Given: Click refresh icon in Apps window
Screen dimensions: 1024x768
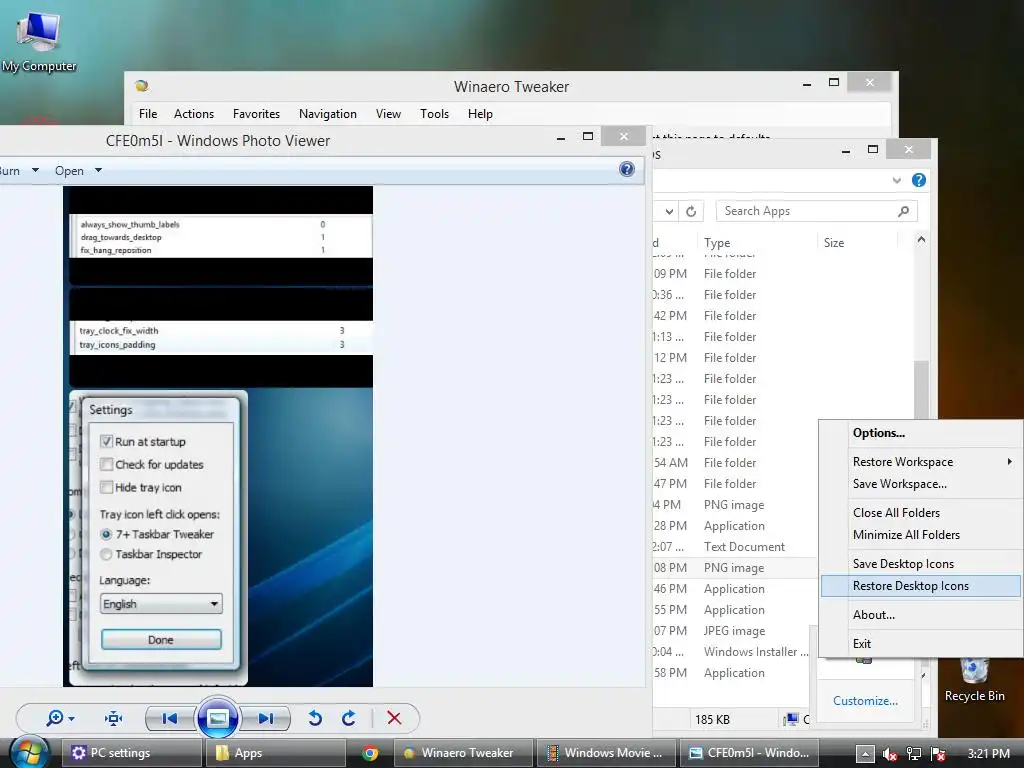Looking at the screenshot, I should click(x=691, y=211).
